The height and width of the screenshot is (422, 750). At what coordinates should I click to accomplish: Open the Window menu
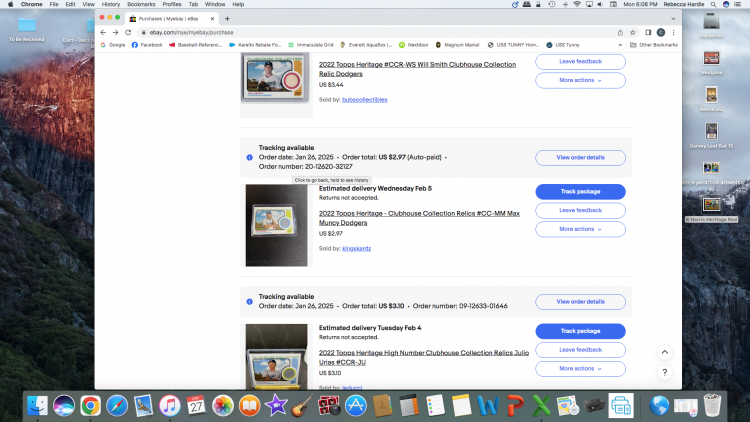(215, 4)
